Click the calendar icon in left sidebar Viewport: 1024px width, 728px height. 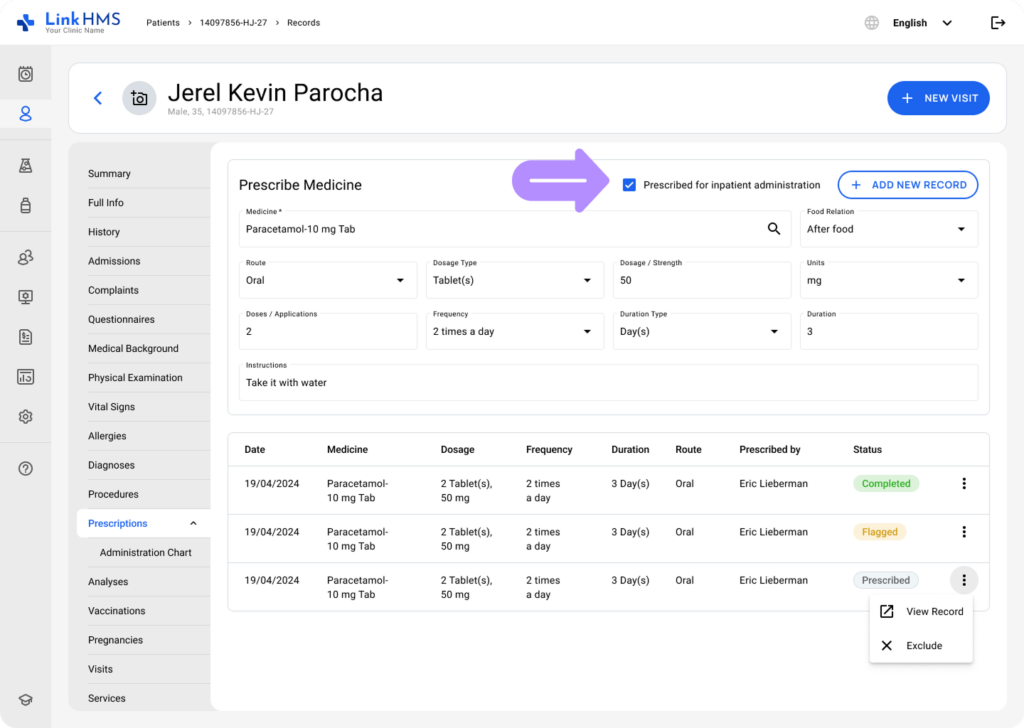tap(26, 74)
